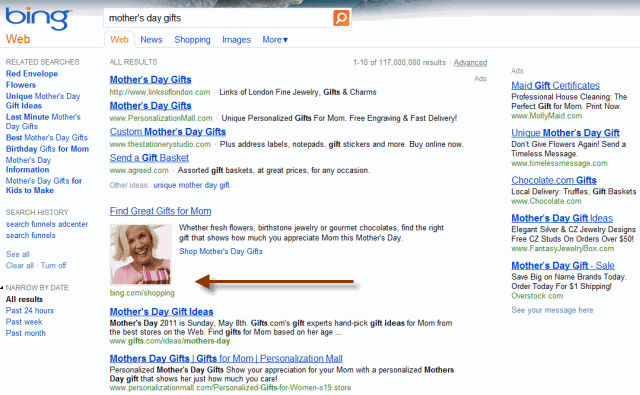
Task: Click www.FantasyJewelryBox.com URL text
Action: point(562,249)
